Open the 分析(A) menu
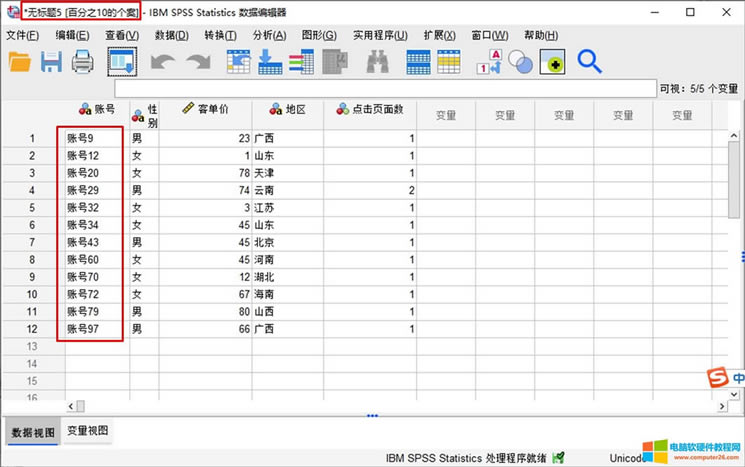745x467 pixels. (x=269, y=35)
